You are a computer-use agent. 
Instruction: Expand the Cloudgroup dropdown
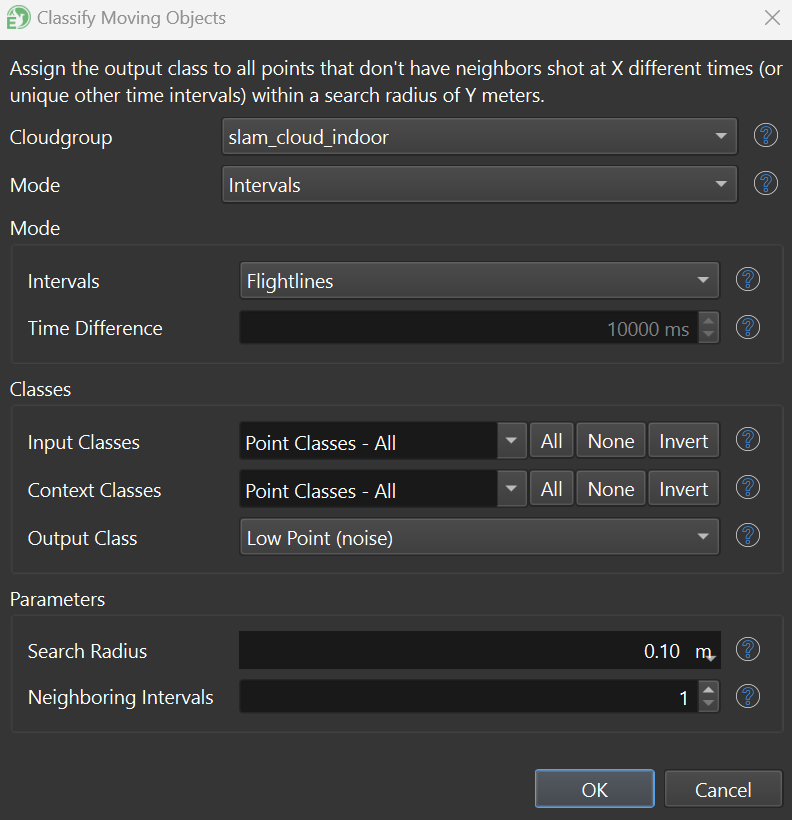[479, 137]
